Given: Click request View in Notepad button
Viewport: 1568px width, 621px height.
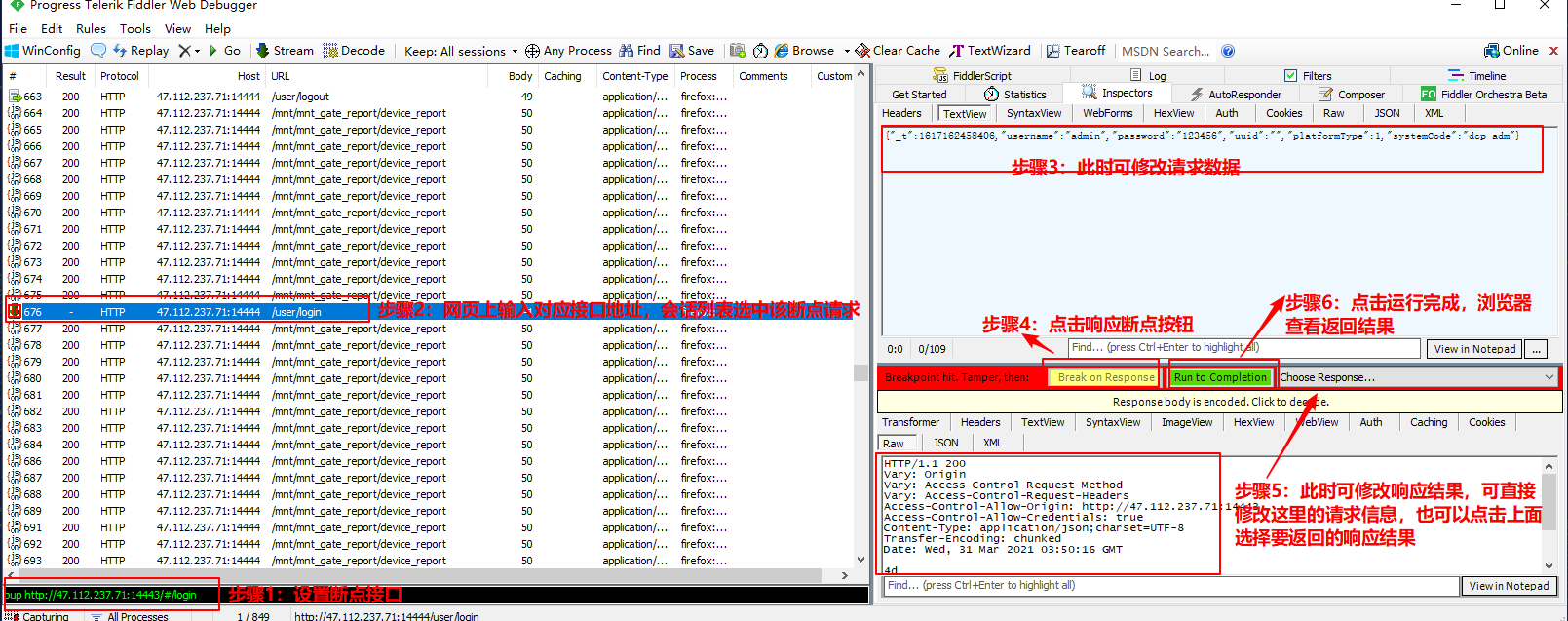Looking at the screenshot, I should point(1474,348).
